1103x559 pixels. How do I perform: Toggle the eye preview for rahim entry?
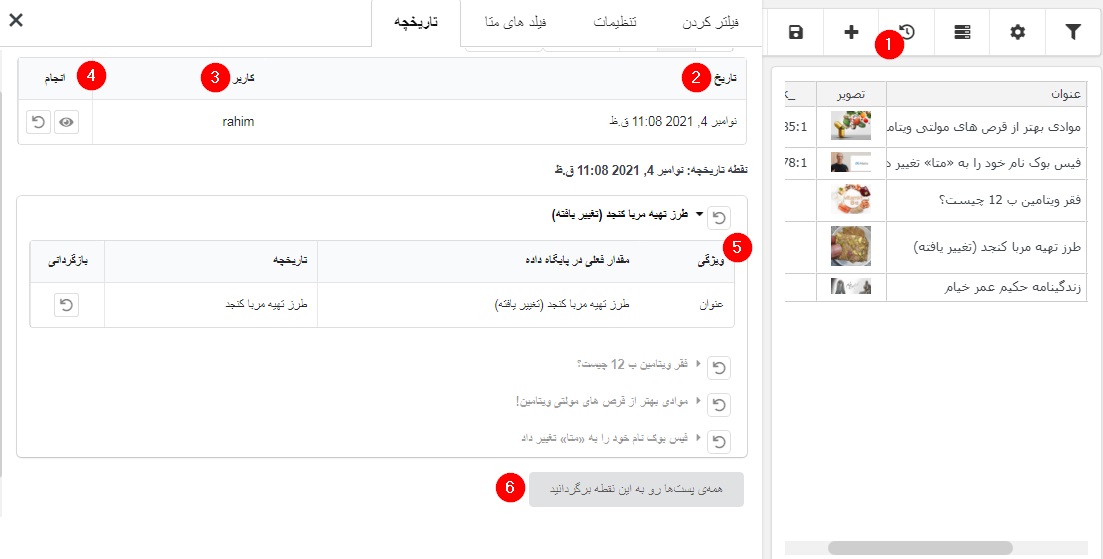67,121
